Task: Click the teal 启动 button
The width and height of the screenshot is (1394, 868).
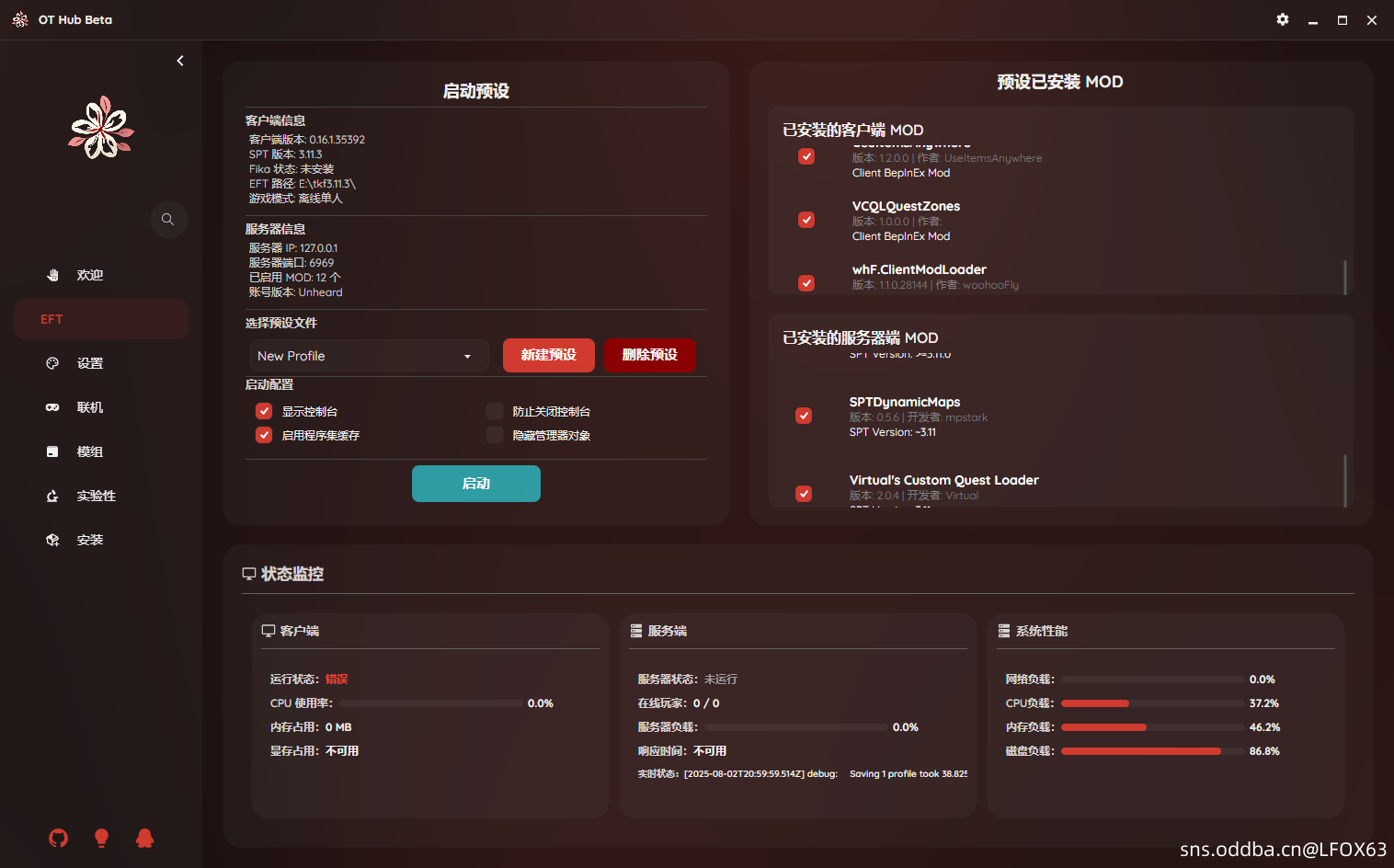Action: (x=476, y=484)
